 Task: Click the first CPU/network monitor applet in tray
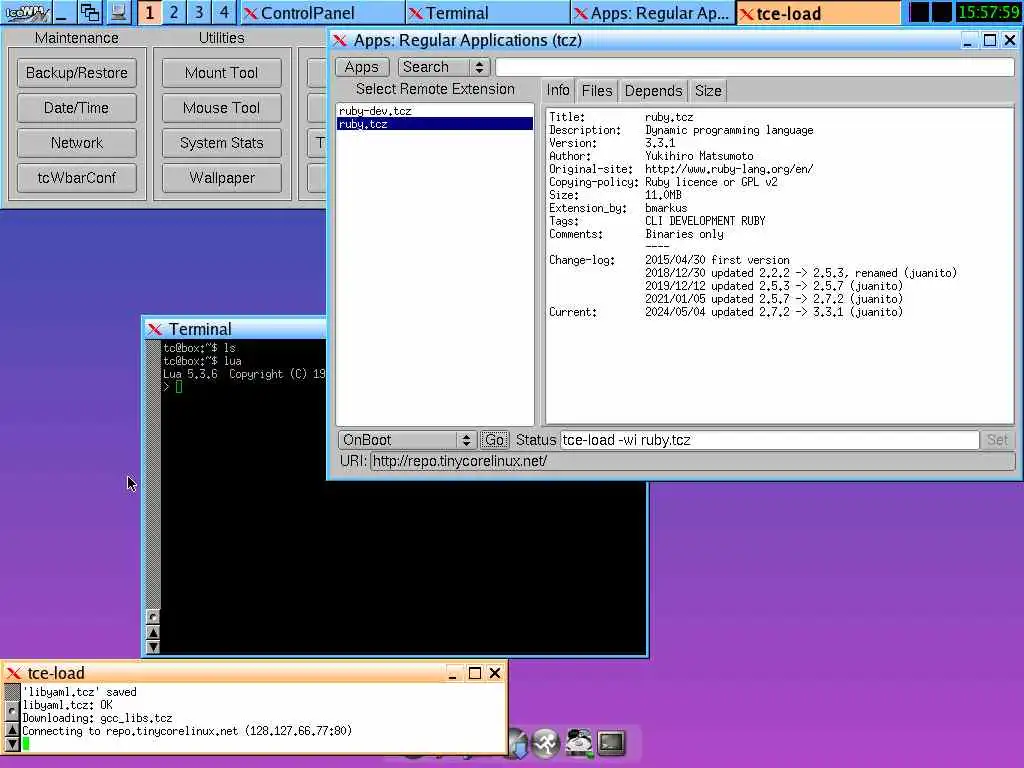tap(919, 12)
